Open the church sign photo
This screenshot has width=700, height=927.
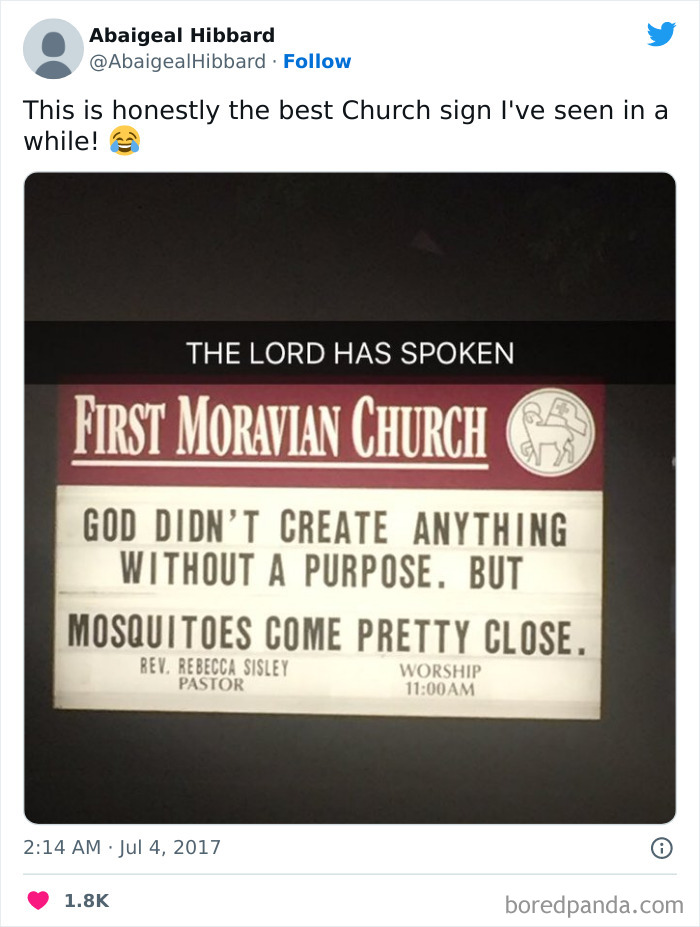coord(350,498)
